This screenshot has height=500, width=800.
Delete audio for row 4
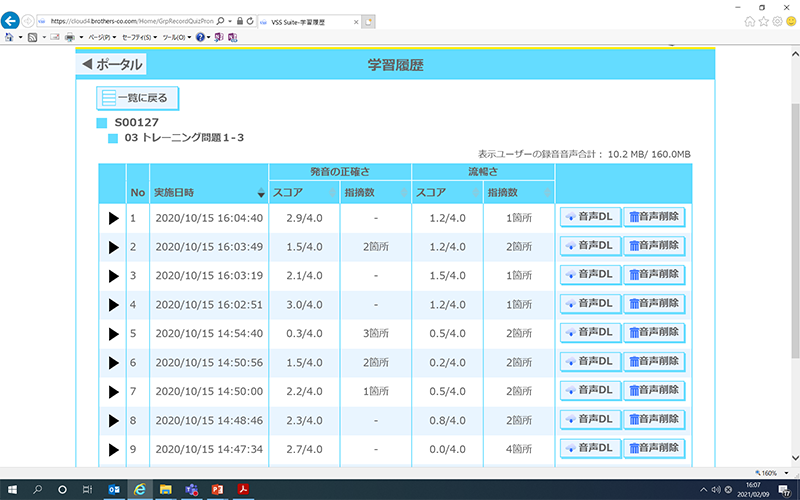(x=653, y=304)
